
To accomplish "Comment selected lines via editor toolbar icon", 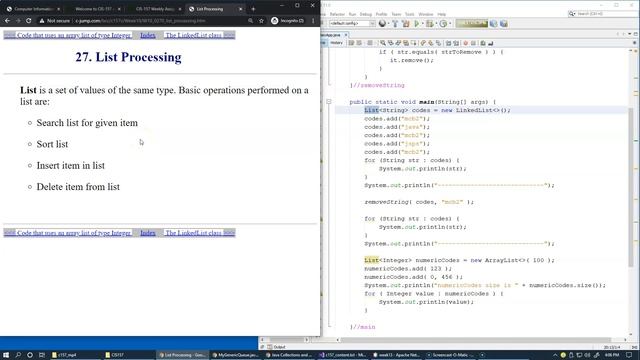I will click(x=483, y=43).
